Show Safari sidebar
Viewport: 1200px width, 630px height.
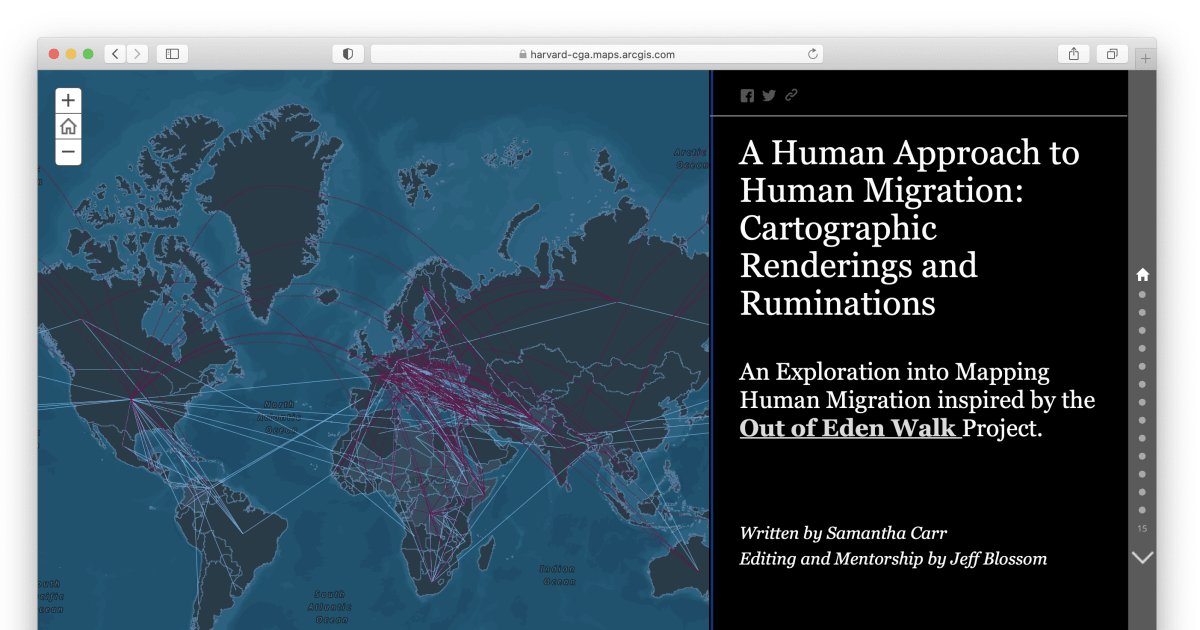pyautogui.click(x=172, y=54)
